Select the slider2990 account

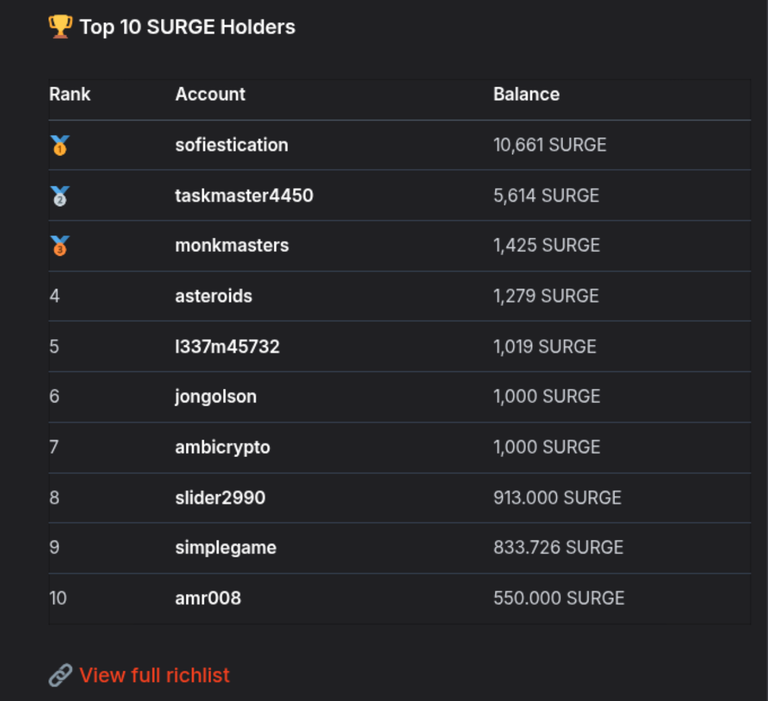[x=220, y=498]
